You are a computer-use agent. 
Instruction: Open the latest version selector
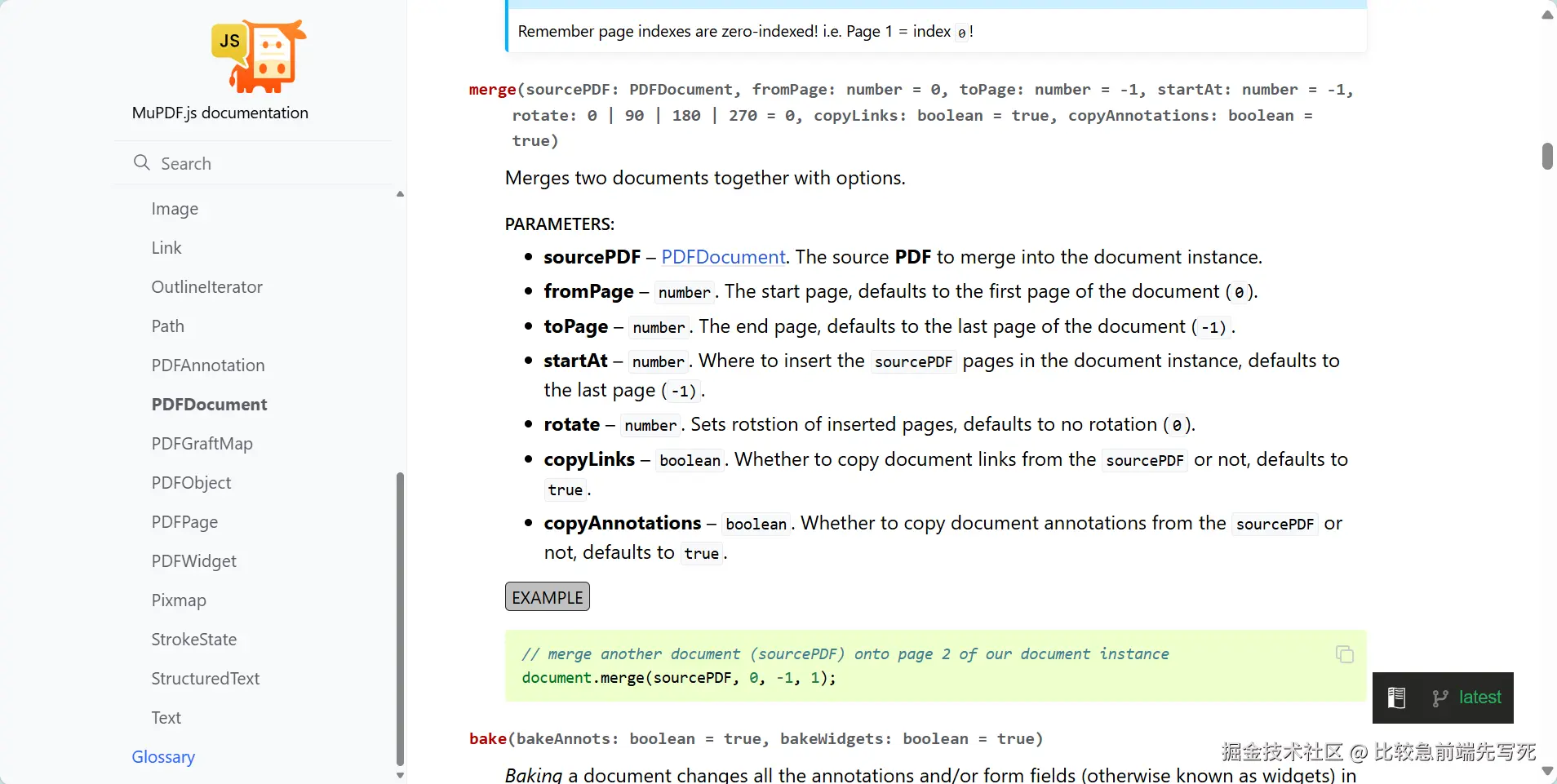coord(1479,698)
